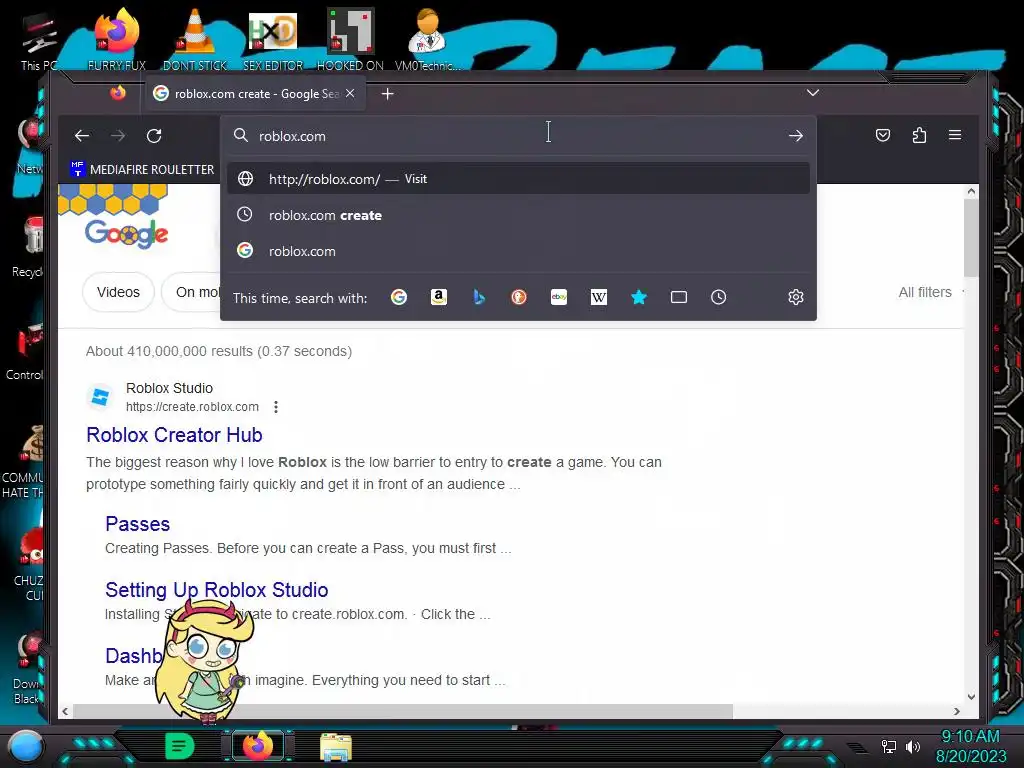Open the Firefox hamburger menu

[955, 135]
